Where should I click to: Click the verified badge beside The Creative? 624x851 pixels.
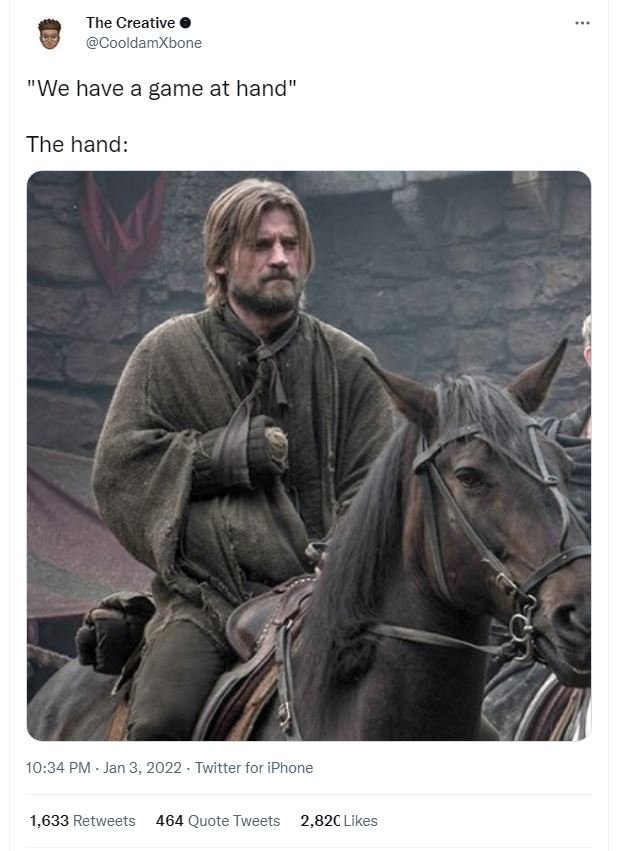coord(185,23)
